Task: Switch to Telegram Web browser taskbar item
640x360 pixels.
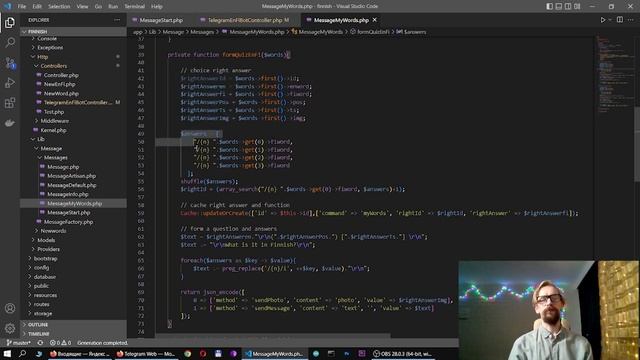Action: (146, 353)
